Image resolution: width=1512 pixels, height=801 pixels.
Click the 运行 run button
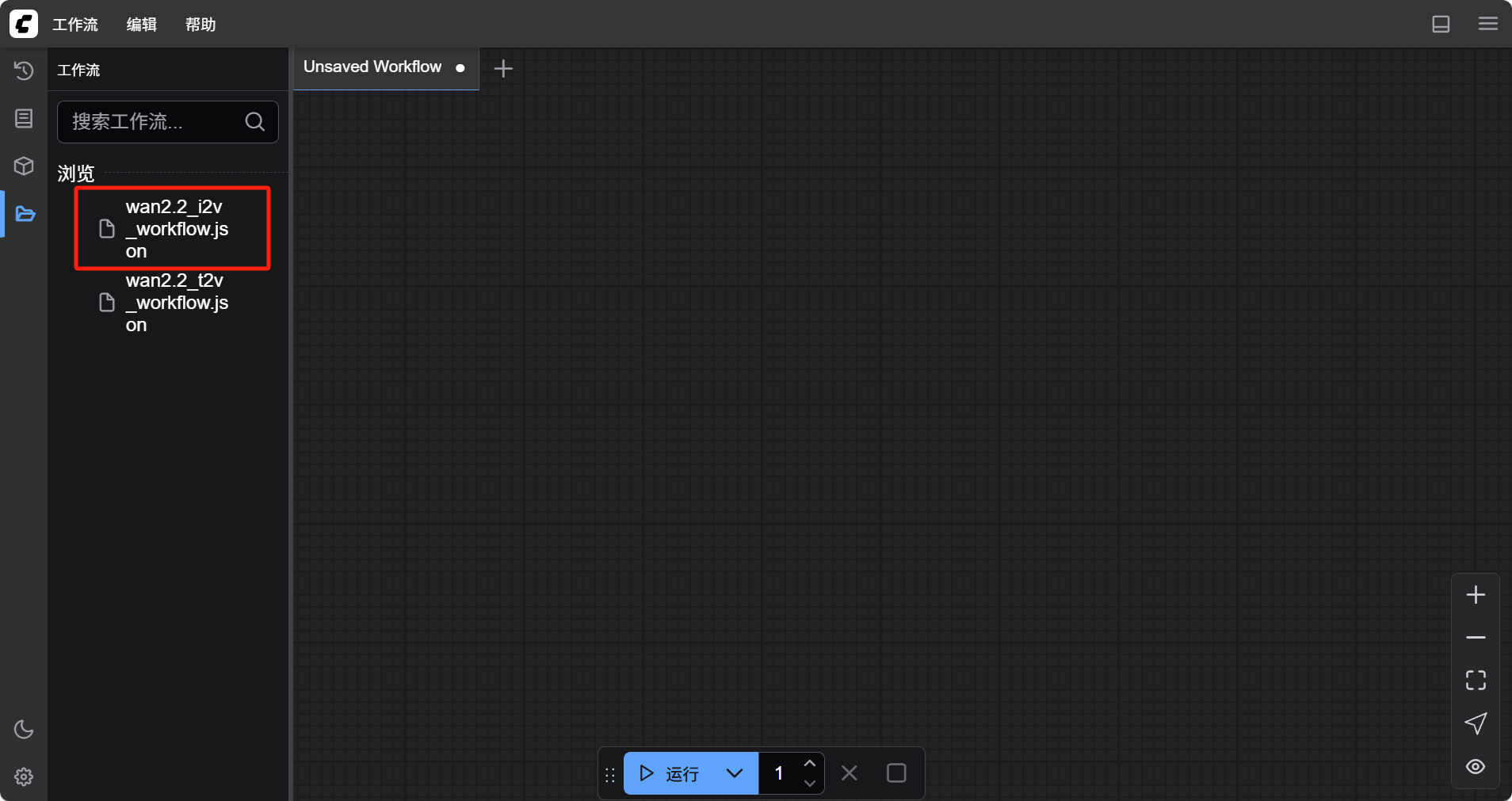click(x=670, y=773)
